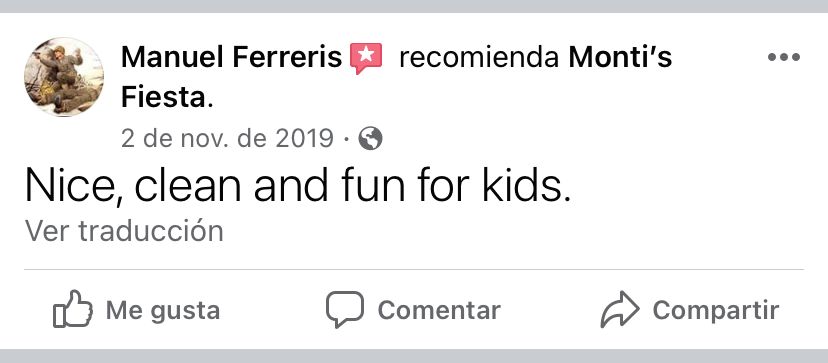Open Manuel Ferreris's profile picture
Screen dimensions: 828x363
64,77
